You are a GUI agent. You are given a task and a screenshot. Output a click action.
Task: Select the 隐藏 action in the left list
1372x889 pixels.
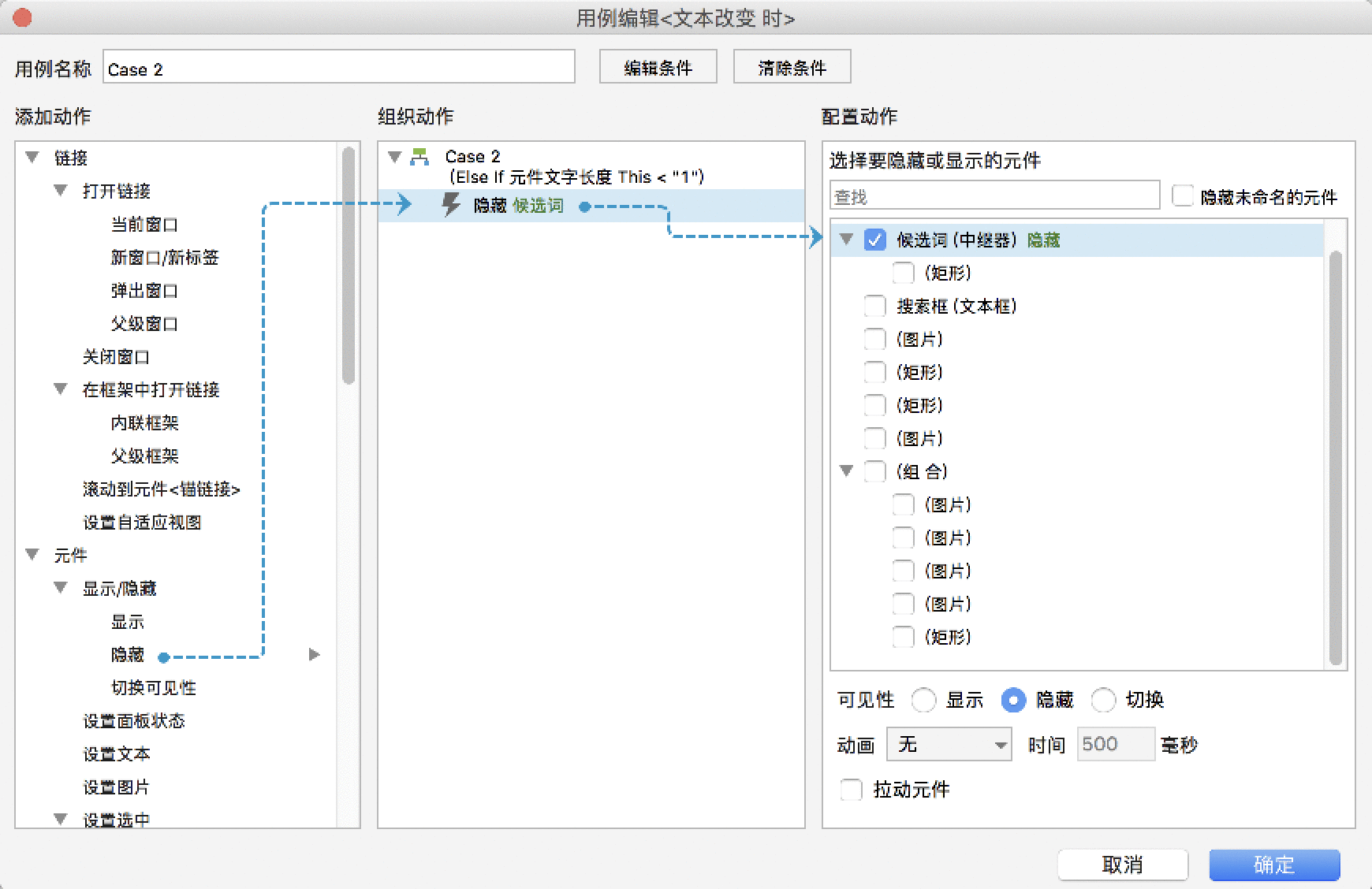click(127, 655)
